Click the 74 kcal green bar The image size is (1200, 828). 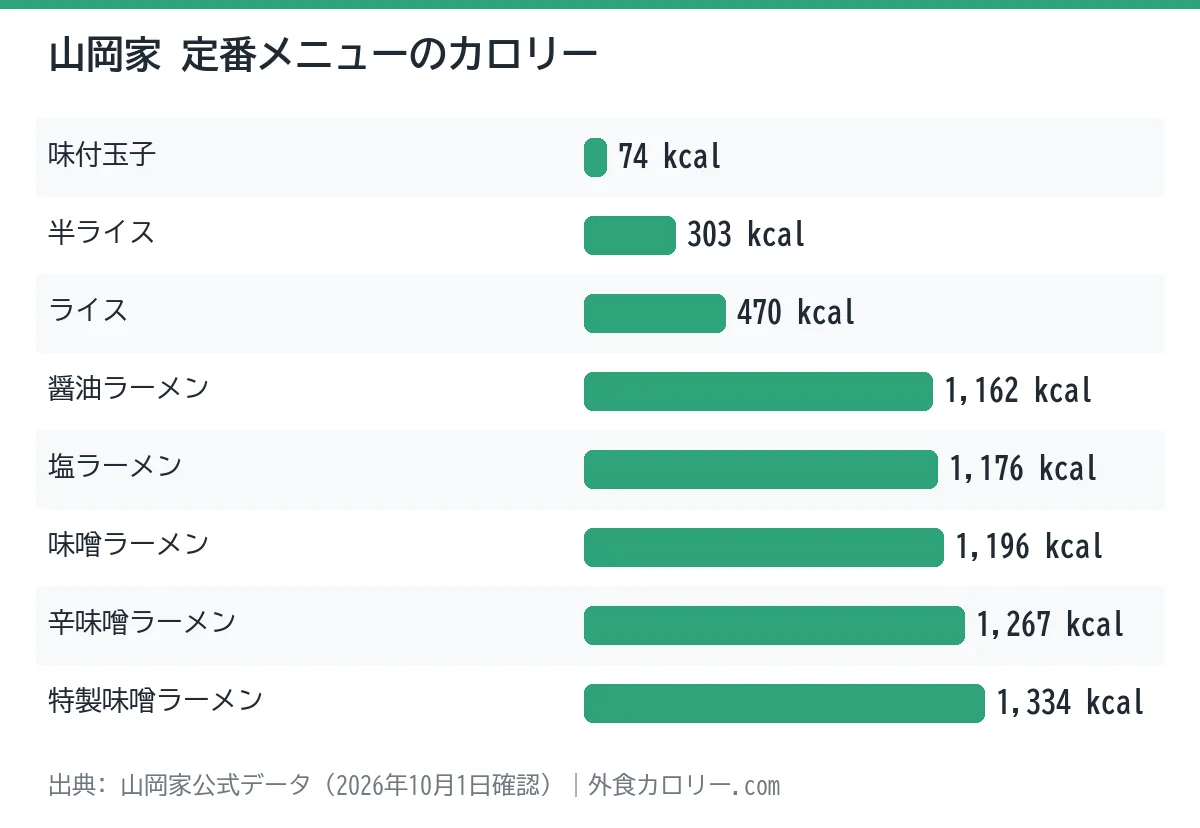[x=595, y=158]
